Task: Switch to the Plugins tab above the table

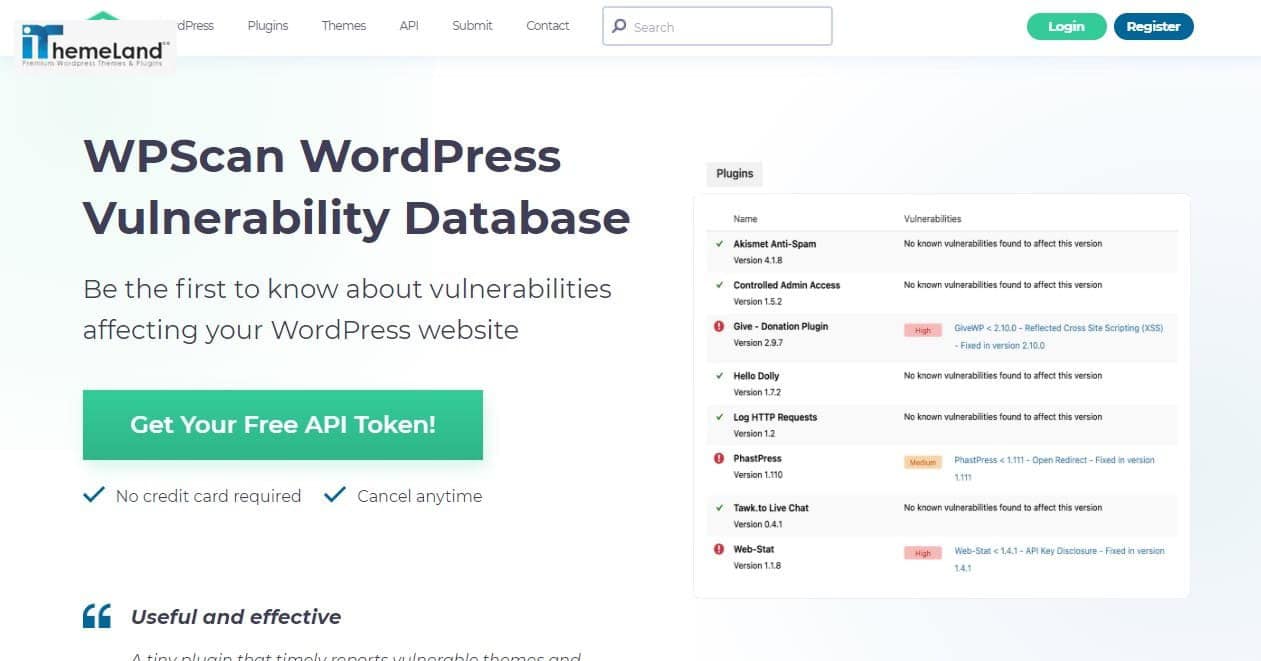Action: tap(734, 173)
